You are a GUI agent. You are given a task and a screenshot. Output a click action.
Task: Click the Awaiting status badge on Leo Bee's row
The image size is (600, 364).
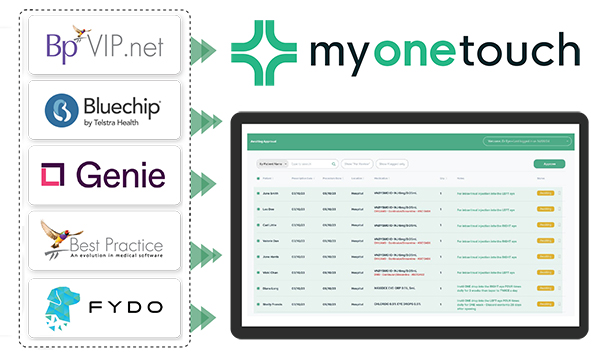pyautogui.click(x=545, y=209)
